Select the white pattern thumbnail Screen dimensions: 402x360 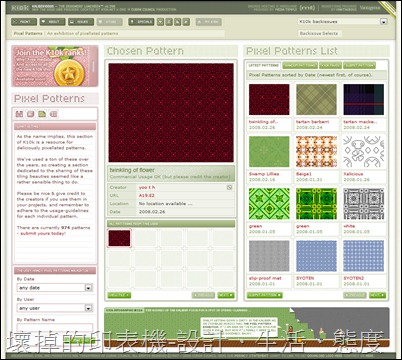point(364,204)
